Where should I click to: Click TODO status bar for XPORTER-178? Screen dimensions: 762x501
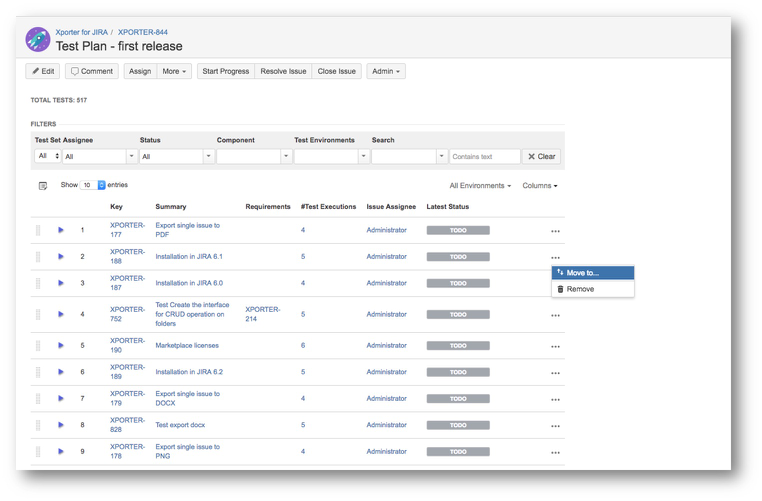(x=458, y=451)
